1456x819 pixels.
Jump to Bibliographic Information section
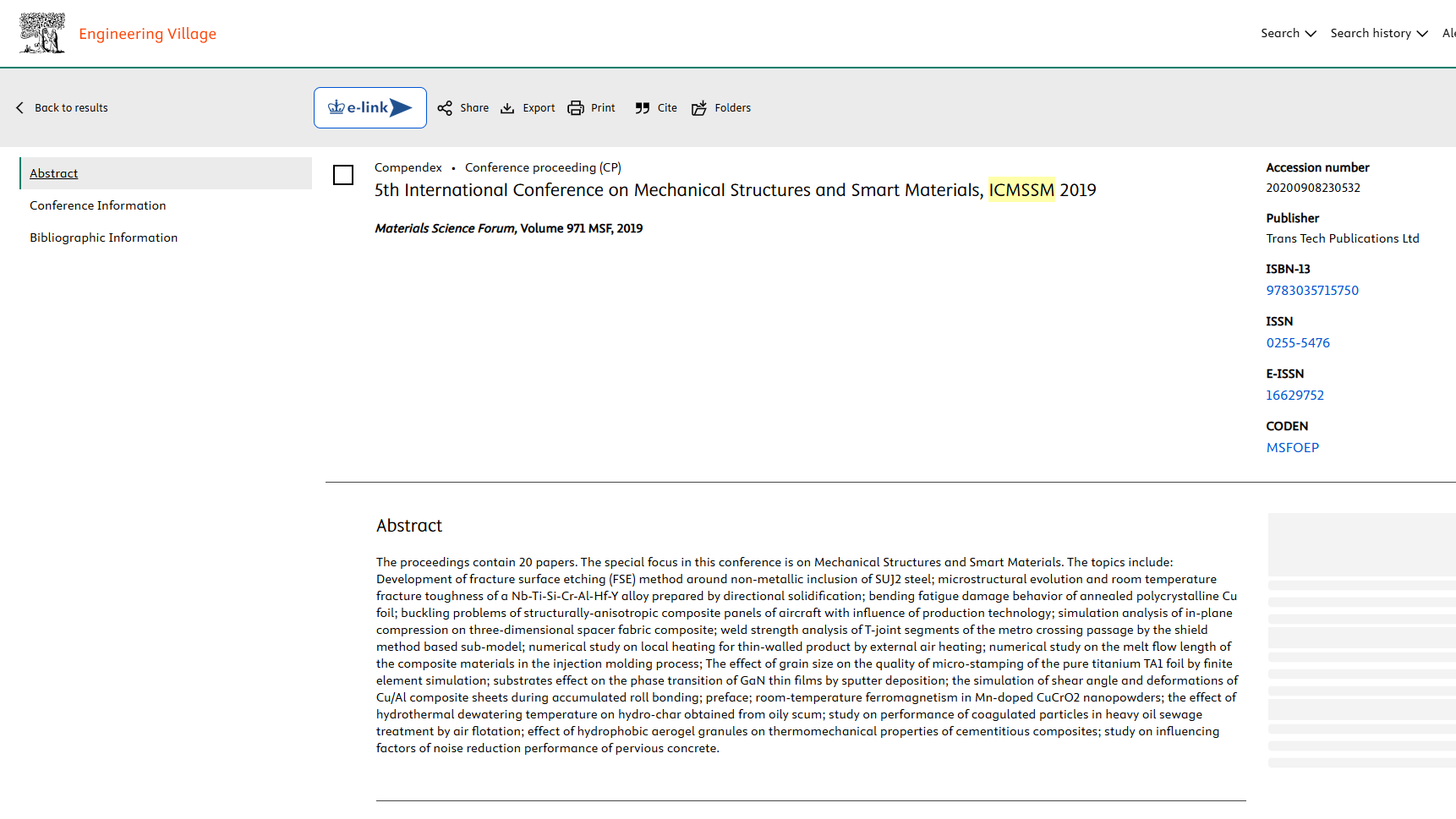104,238
